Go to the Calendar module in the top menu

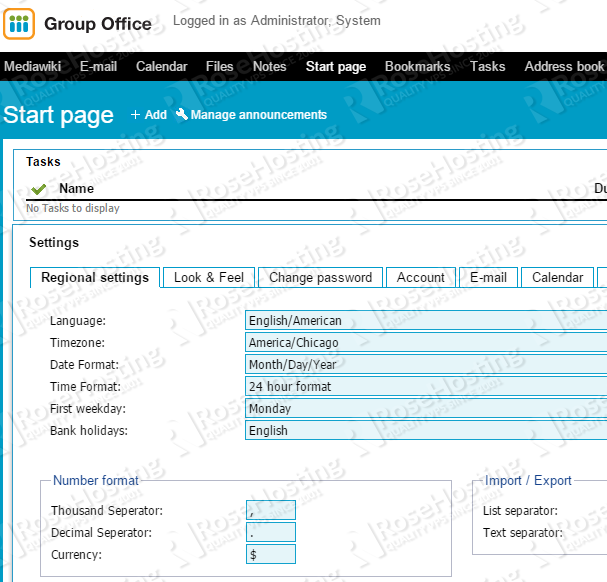coord(161,67)
